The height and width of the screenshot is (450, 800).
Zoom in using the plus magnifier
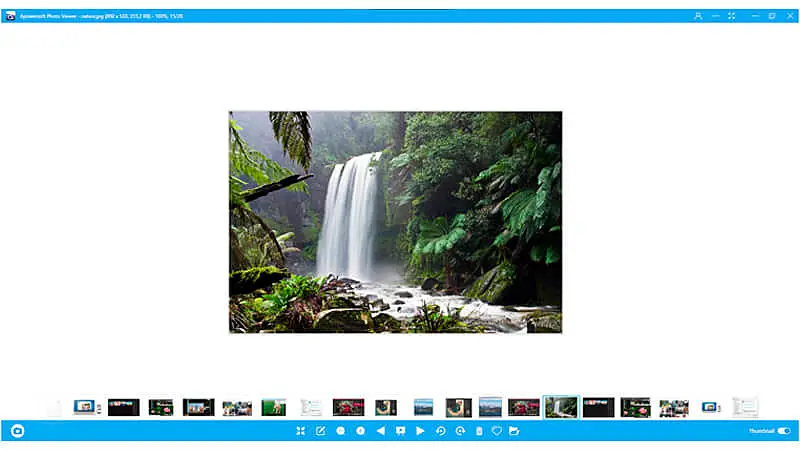360,431
